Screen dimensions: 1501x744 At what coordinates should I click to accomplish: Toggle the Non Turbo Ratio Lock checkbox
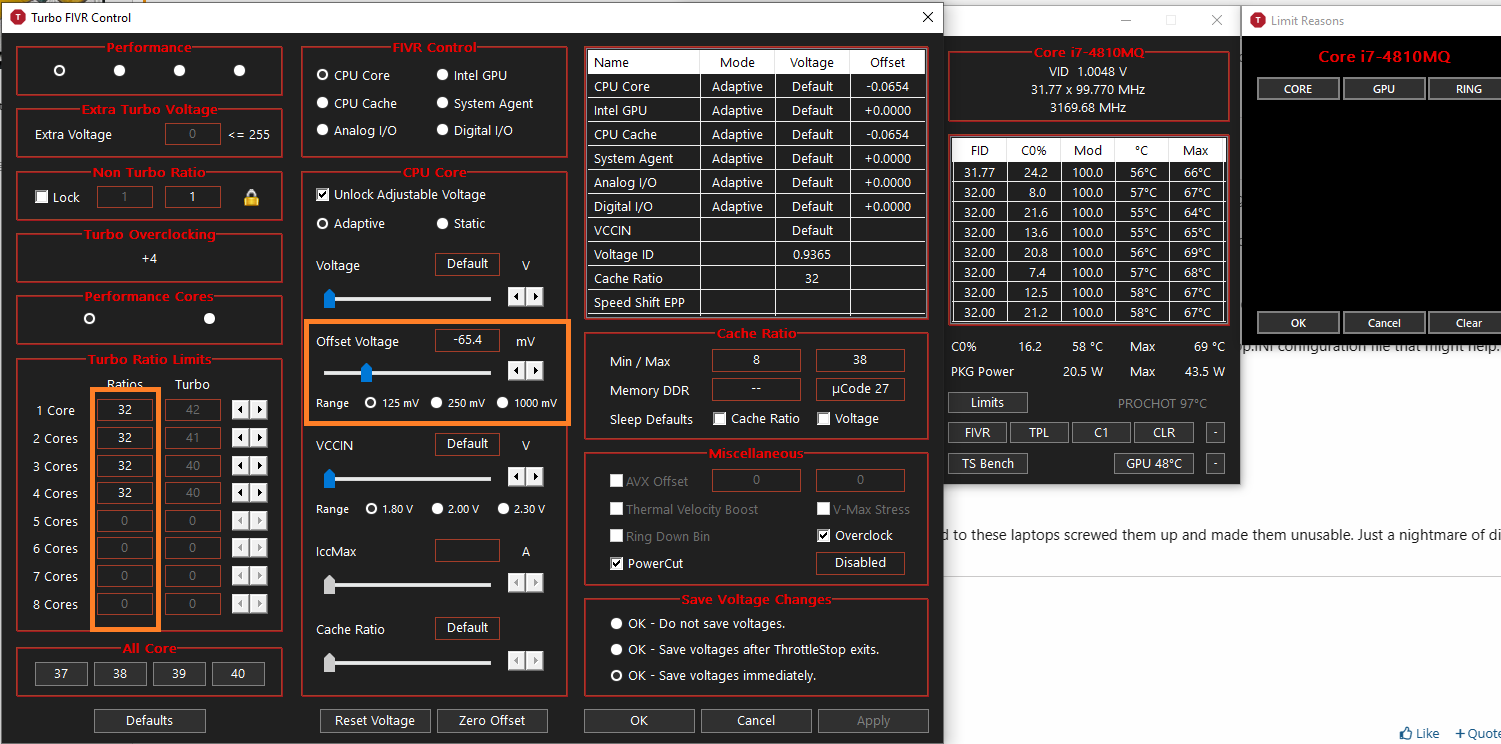point(42,197)
